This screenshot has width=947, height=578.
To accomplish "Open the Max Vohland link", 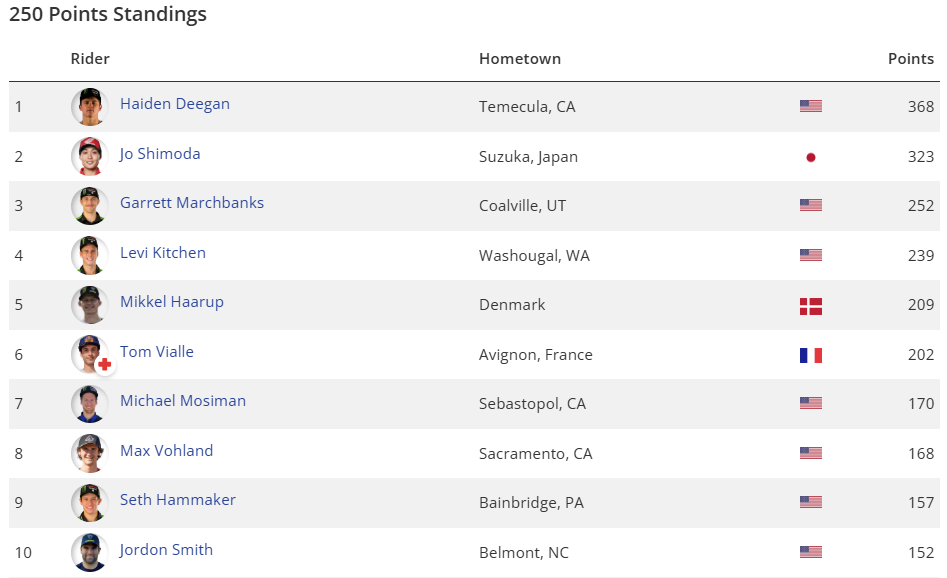I will click(x=167, y=451).
